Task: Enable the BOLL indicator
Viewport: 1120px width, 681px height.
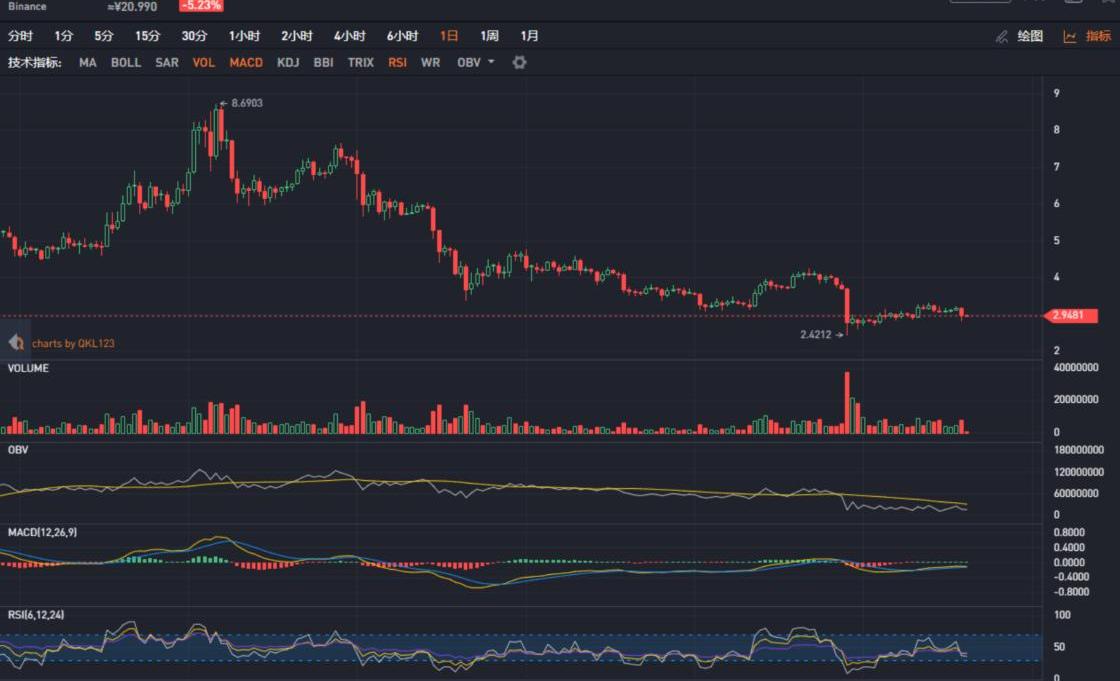Action: (126, 62)
